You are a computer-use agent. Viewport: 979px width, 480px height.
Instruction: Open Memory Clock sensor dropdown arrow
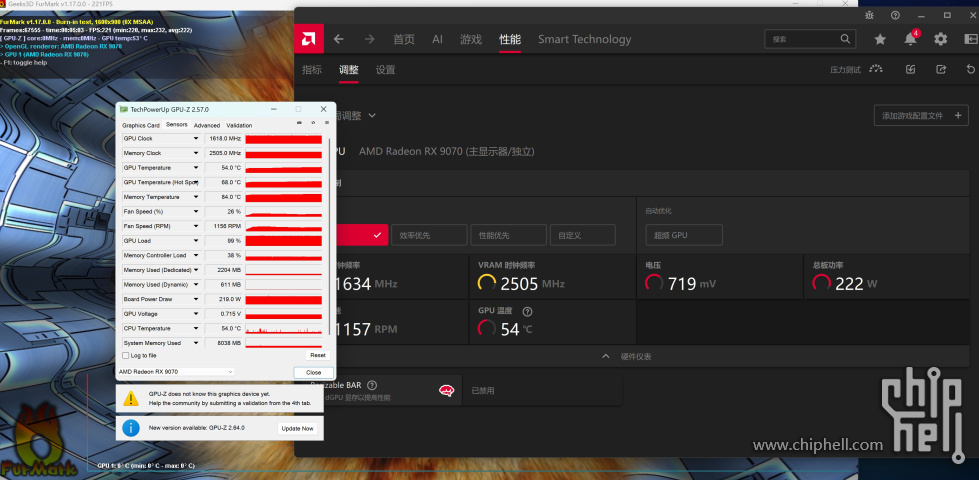pos(195,153)
